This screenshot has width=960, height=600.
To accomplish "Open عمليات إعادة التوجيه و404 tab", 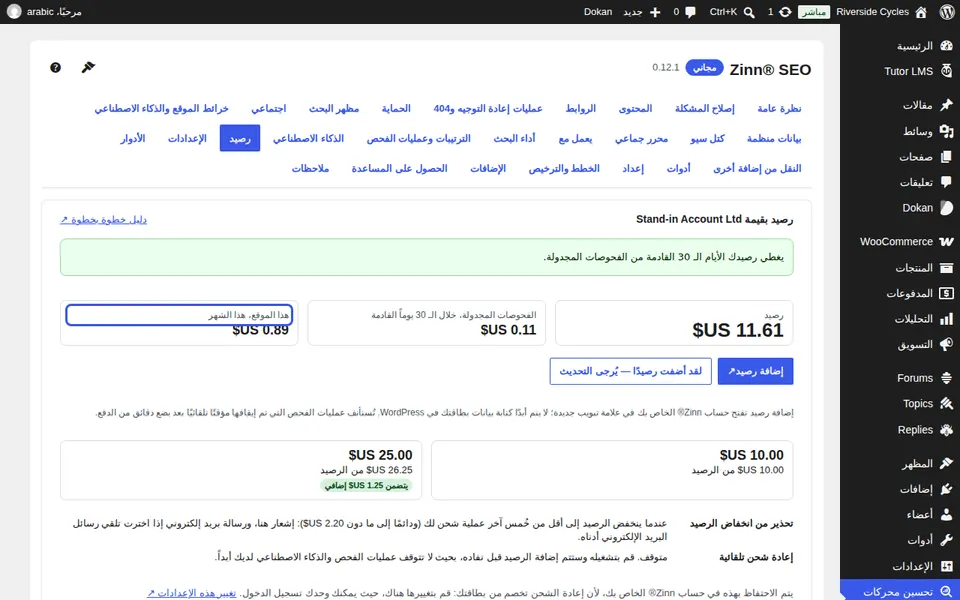I will pos(488,108).
